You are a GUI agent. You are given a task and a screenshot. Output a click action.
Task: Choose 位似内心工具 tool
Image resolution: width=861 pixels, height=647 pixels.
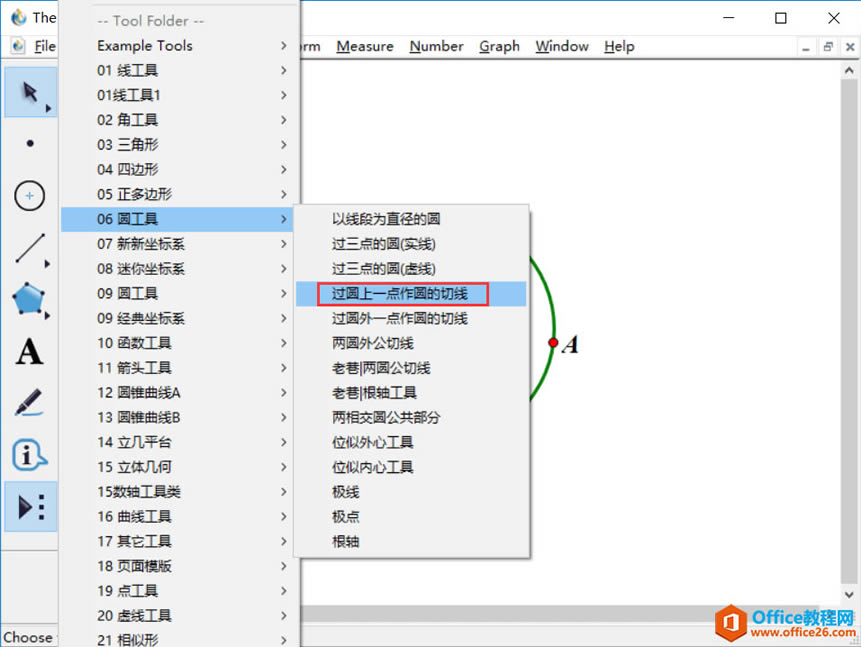411,467
